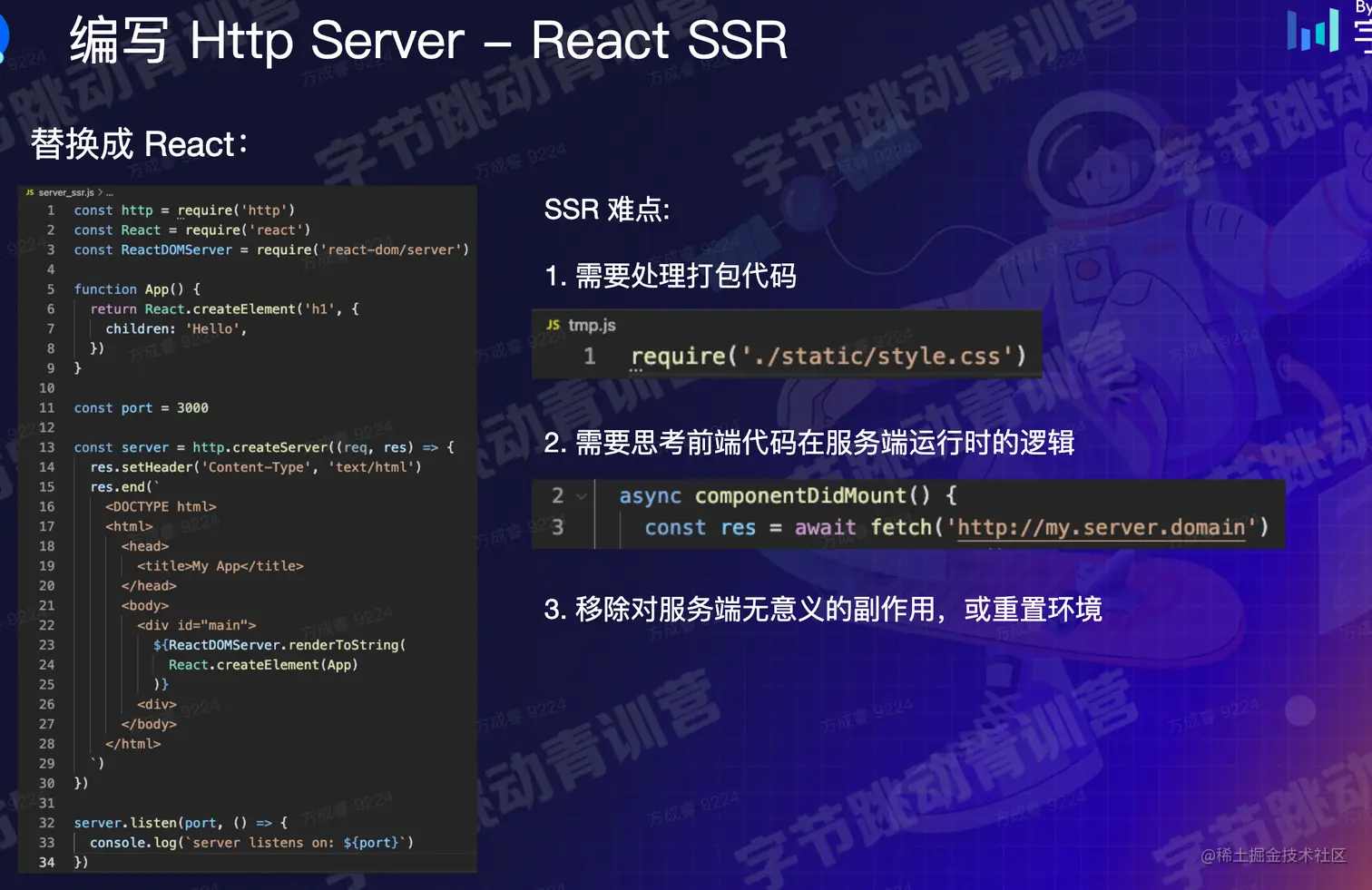Click the '替换成 React:' subtitle
Screen dimensions: 1372x890
pyautogui.click(x=139, y=144)
